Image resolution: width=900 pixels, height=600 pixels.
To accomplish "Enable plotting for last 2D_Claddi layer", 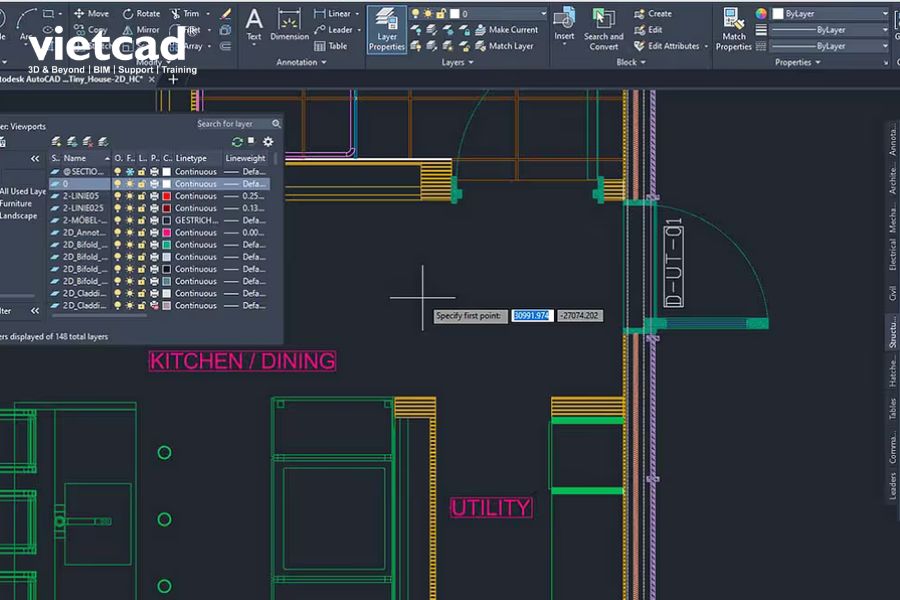I will pyautogui.click(x=154, y=305).
